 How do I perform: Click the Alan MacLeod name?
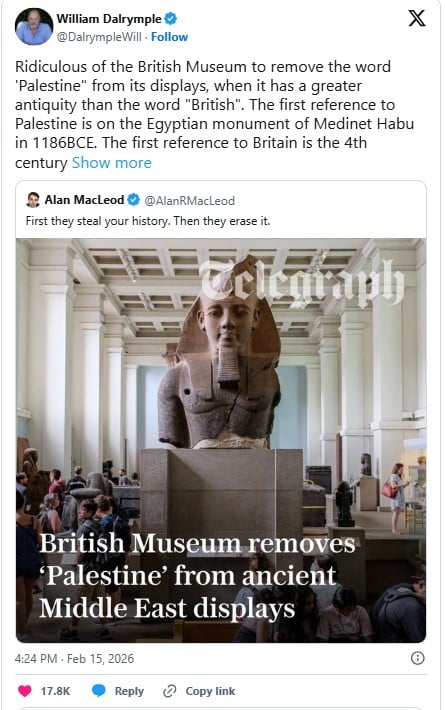(x=84, y=200)
